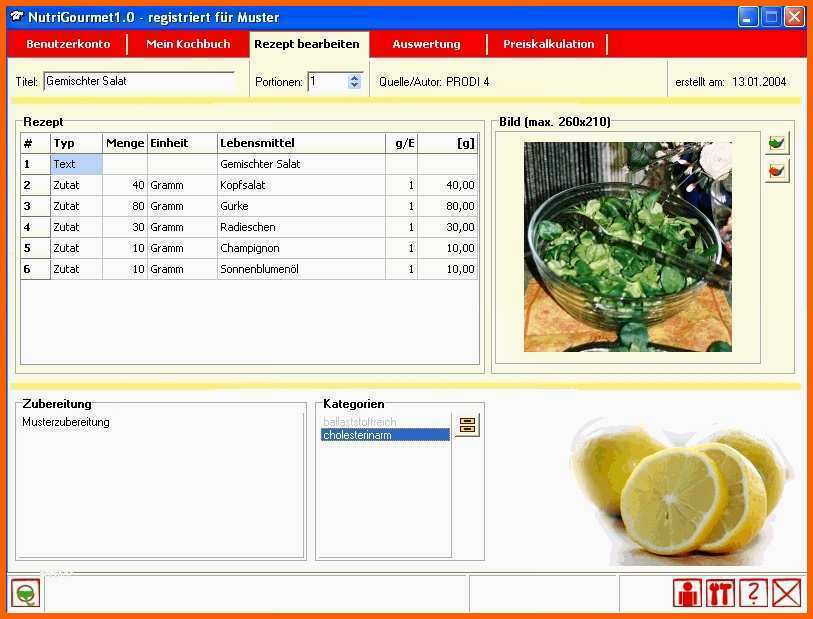Click the g/E column header

(402, 143)
